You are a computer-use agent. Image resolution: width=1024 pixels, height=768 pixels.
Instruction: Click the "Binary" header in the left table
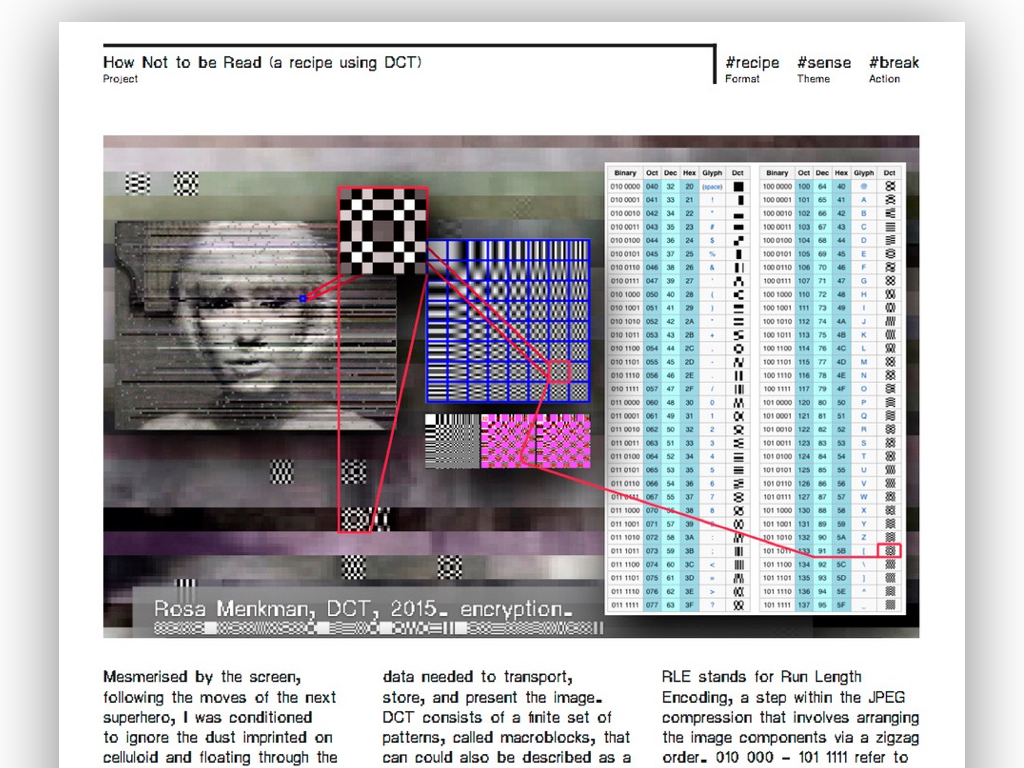tap(625, 173)
